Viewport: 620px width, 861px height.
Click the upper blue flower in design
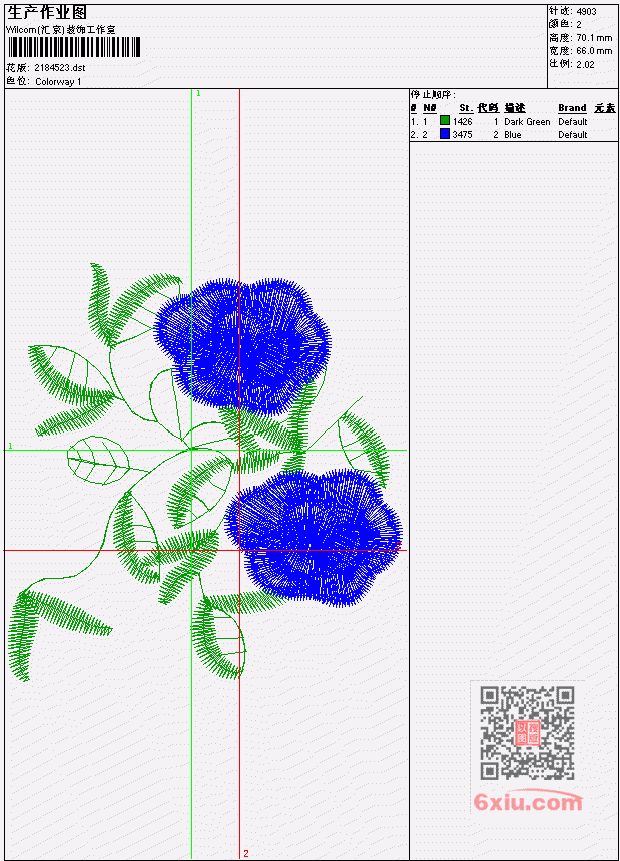242,346
